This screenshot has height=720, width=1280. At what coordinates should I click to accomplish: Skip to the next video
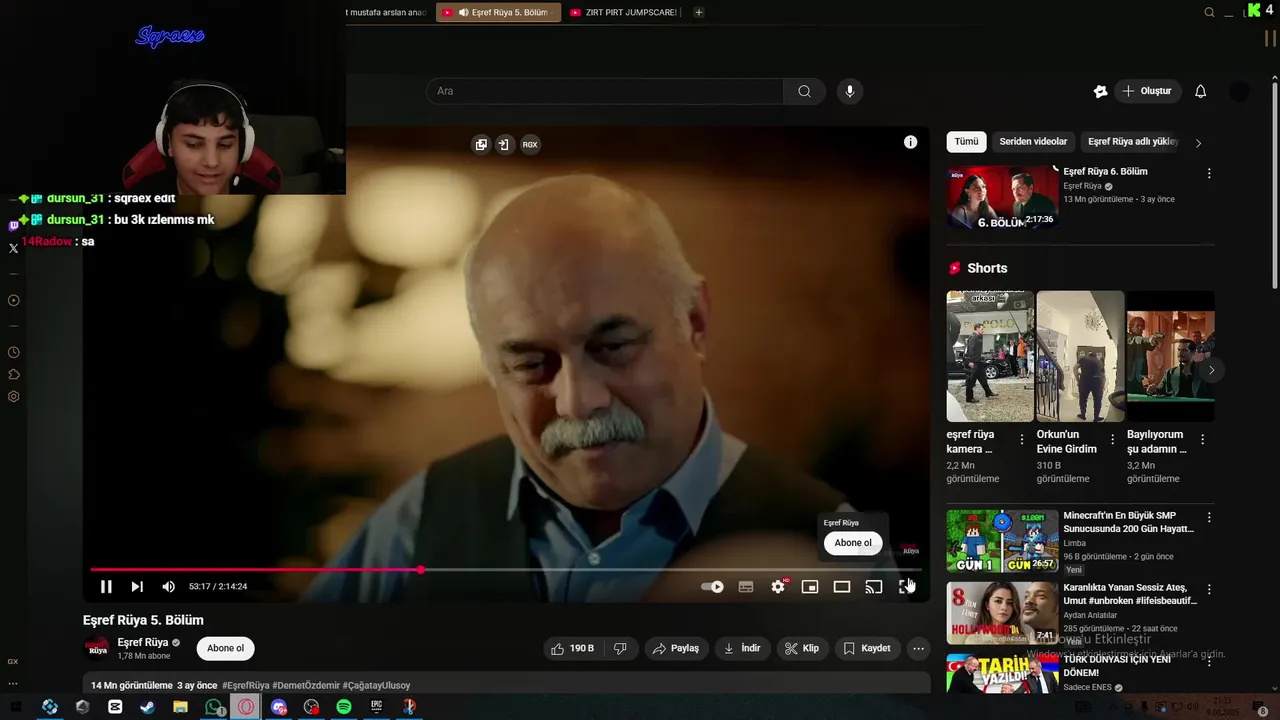click(x=137, y=587)
